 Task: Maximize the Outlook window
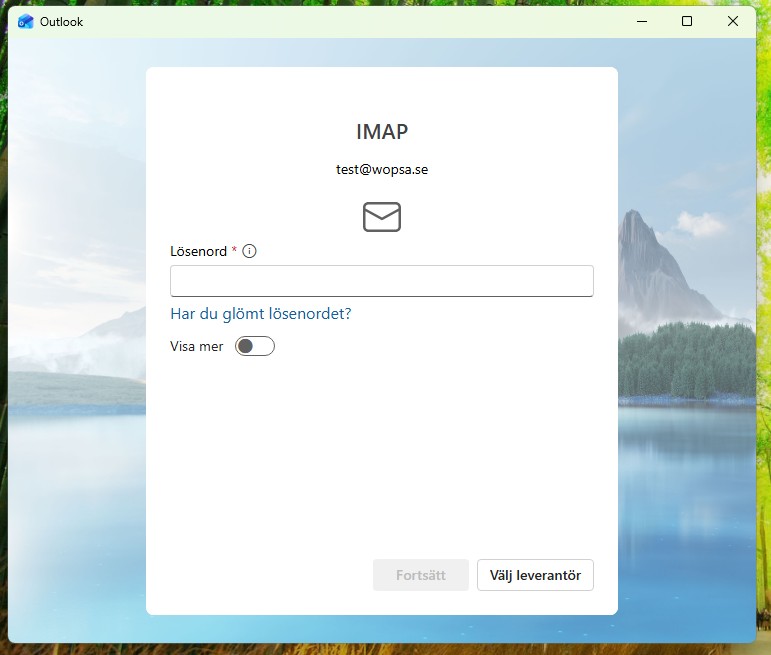(687, 22)
